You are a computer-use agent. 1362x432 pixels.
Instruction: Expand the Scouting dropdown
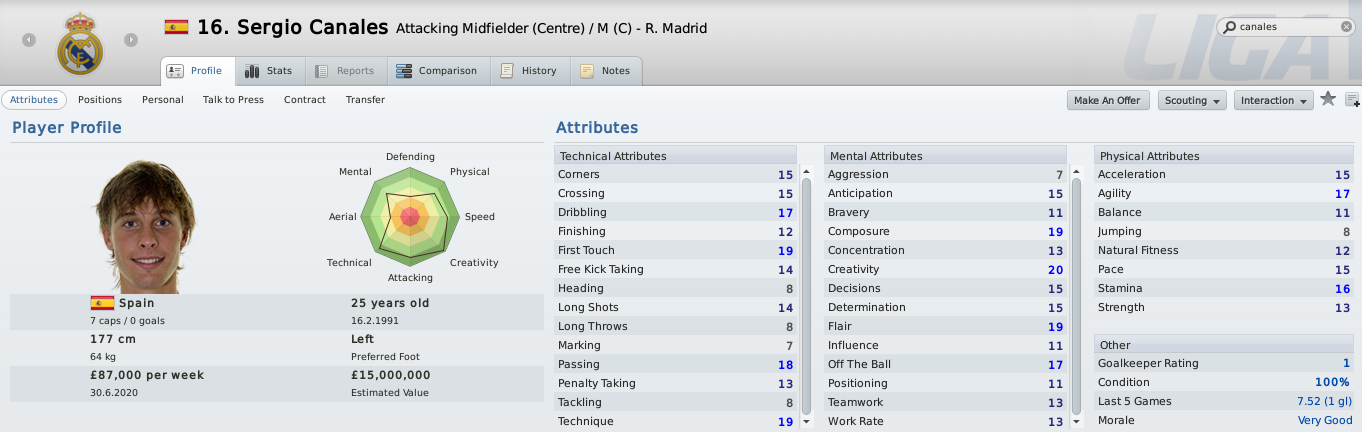(1193, 101)
